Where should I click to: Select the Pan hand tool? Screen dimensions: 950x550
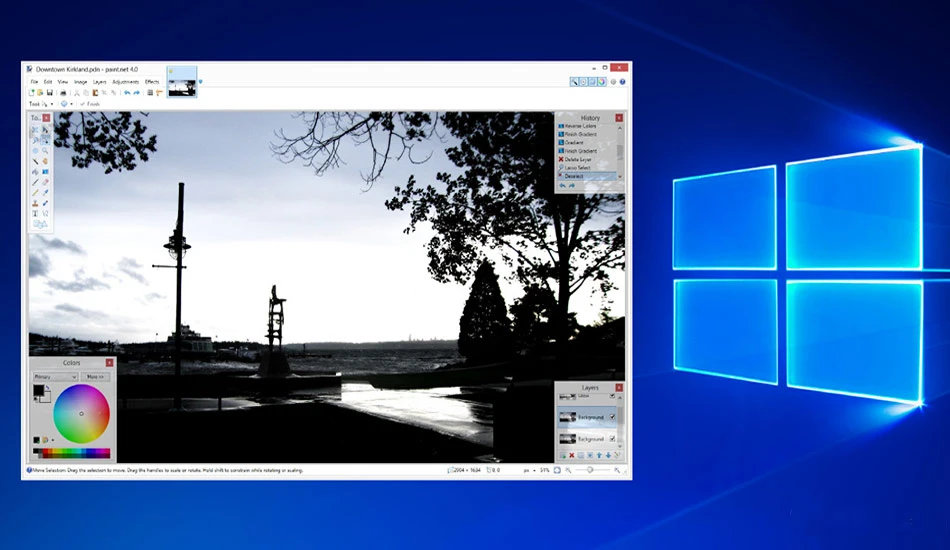coord(45,161)
